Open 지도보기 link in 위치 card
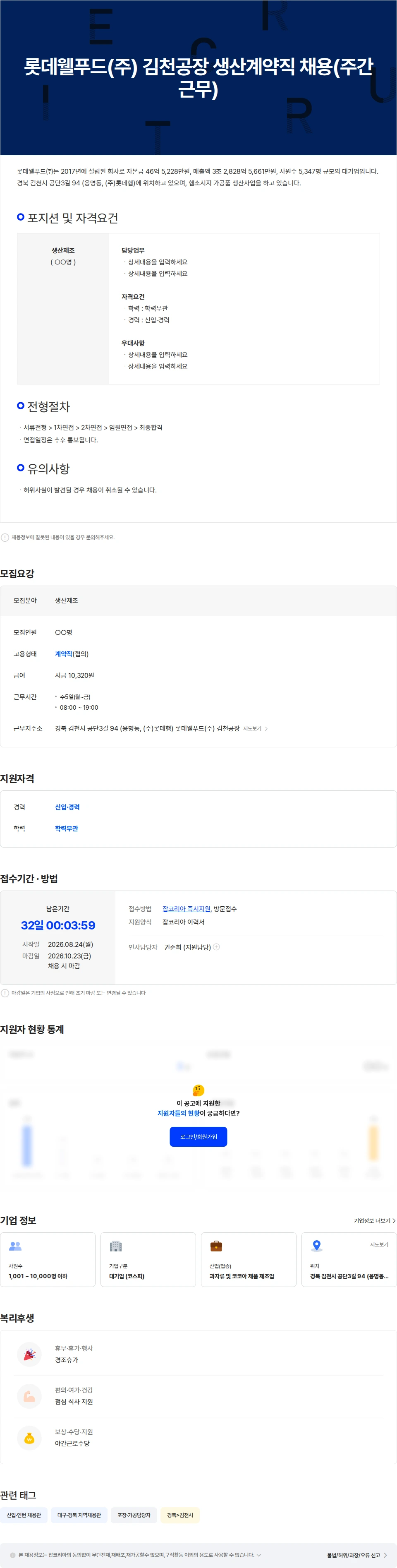 [379, 1245]
